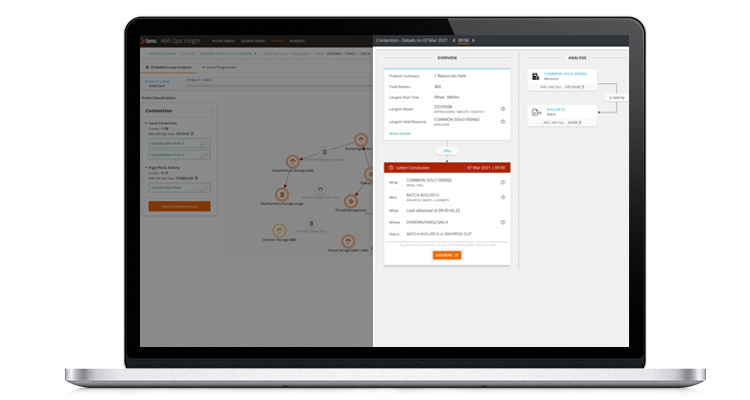Image resolution: width=750 pixels, height=400 pixels.
Task: Click the Why connector button
Action: [447, 151]
